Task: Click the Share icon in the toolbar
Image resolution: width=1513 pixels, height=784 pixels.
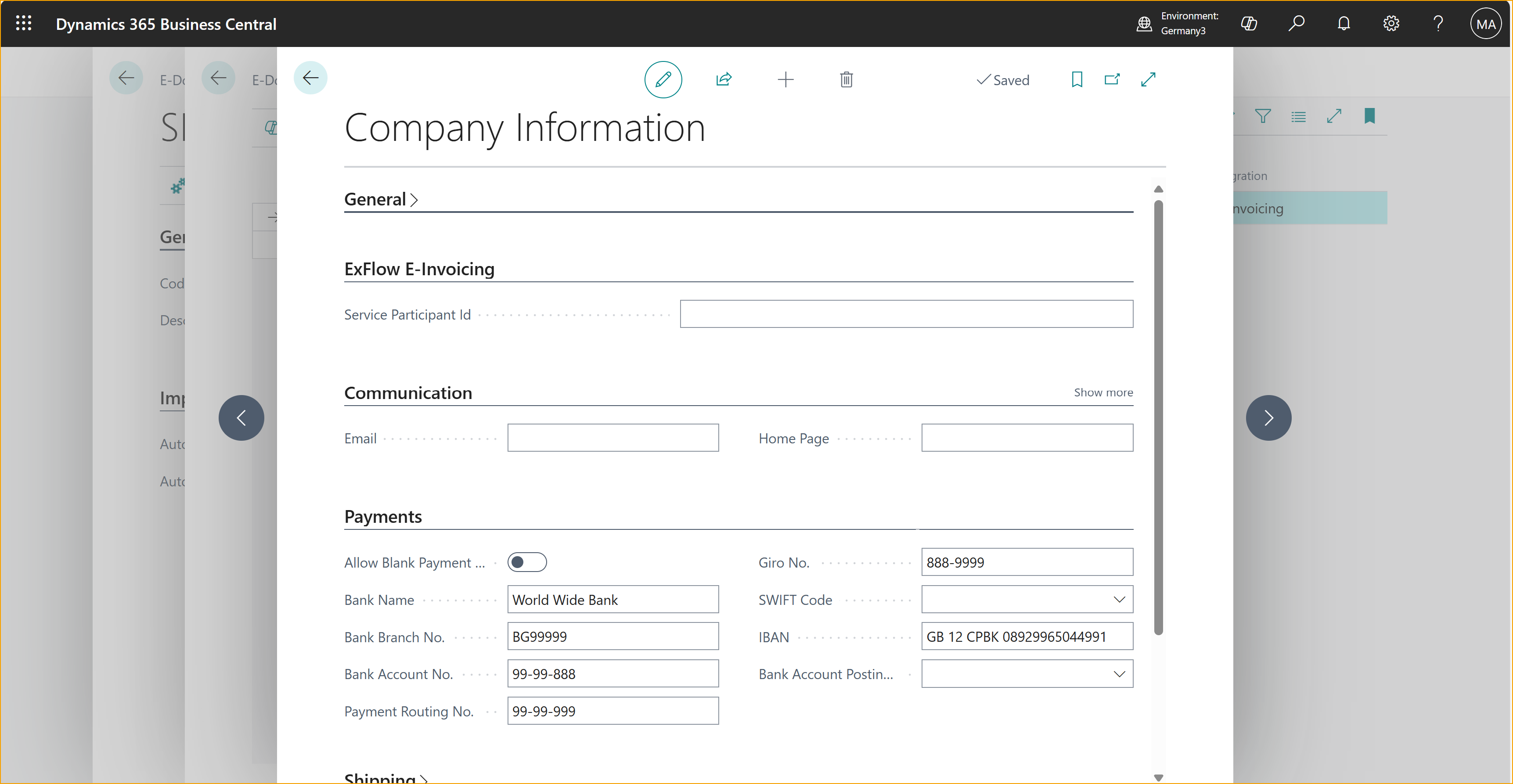Action: coord(724,79)
